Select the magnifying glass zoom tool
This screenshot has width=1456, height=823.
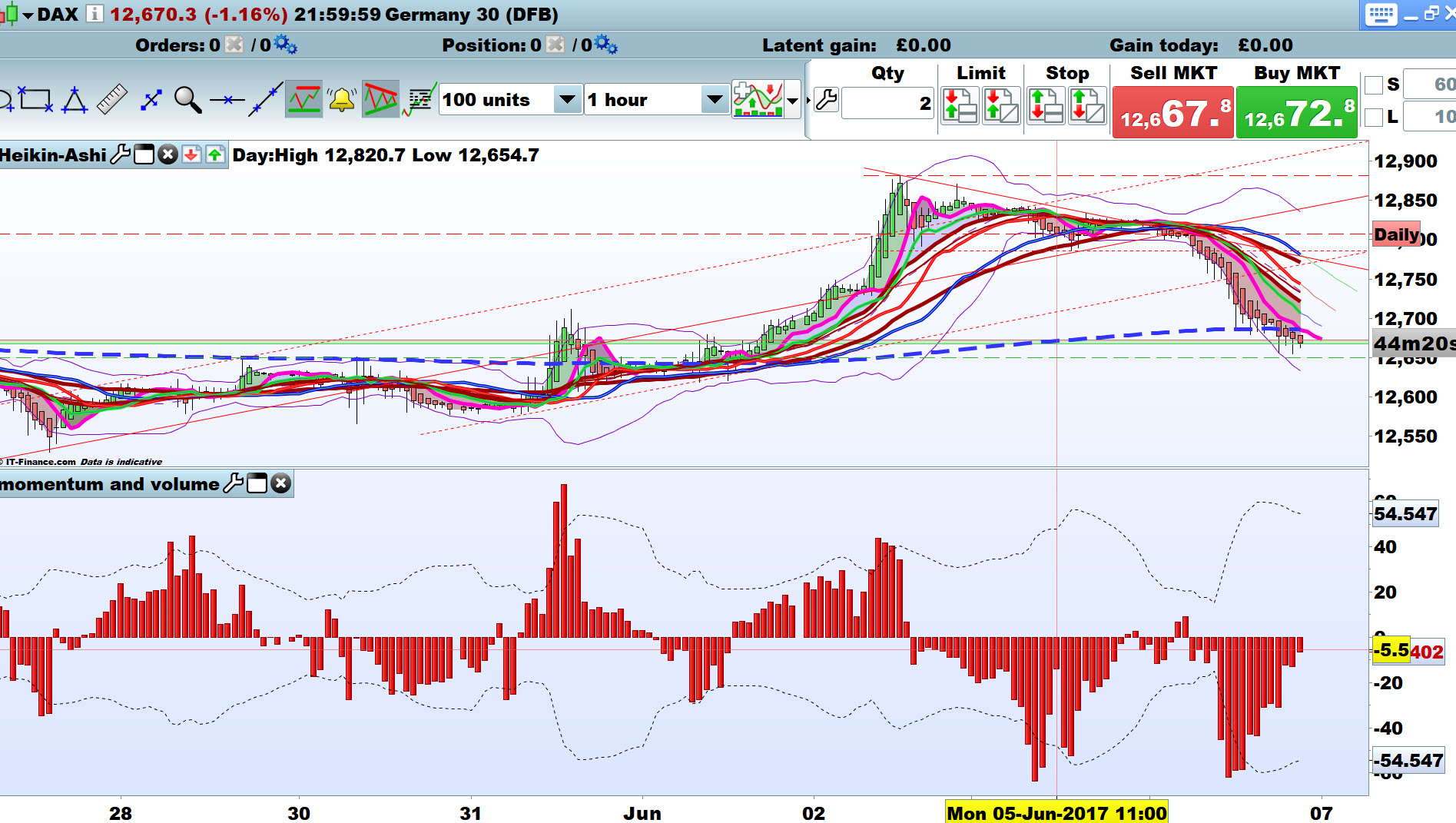(188, 100)
